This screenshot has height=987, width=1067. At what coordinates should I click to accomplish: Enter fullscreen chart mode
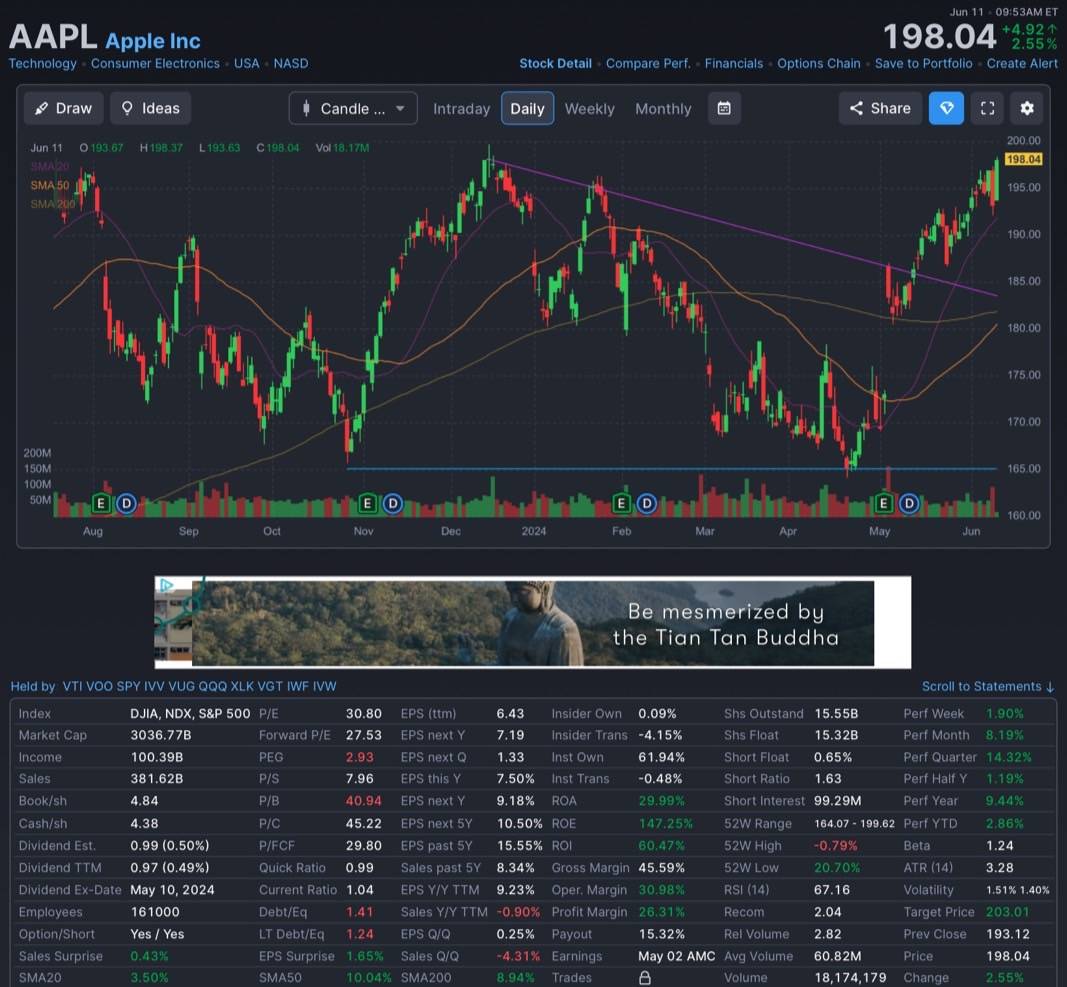[987, 108]
